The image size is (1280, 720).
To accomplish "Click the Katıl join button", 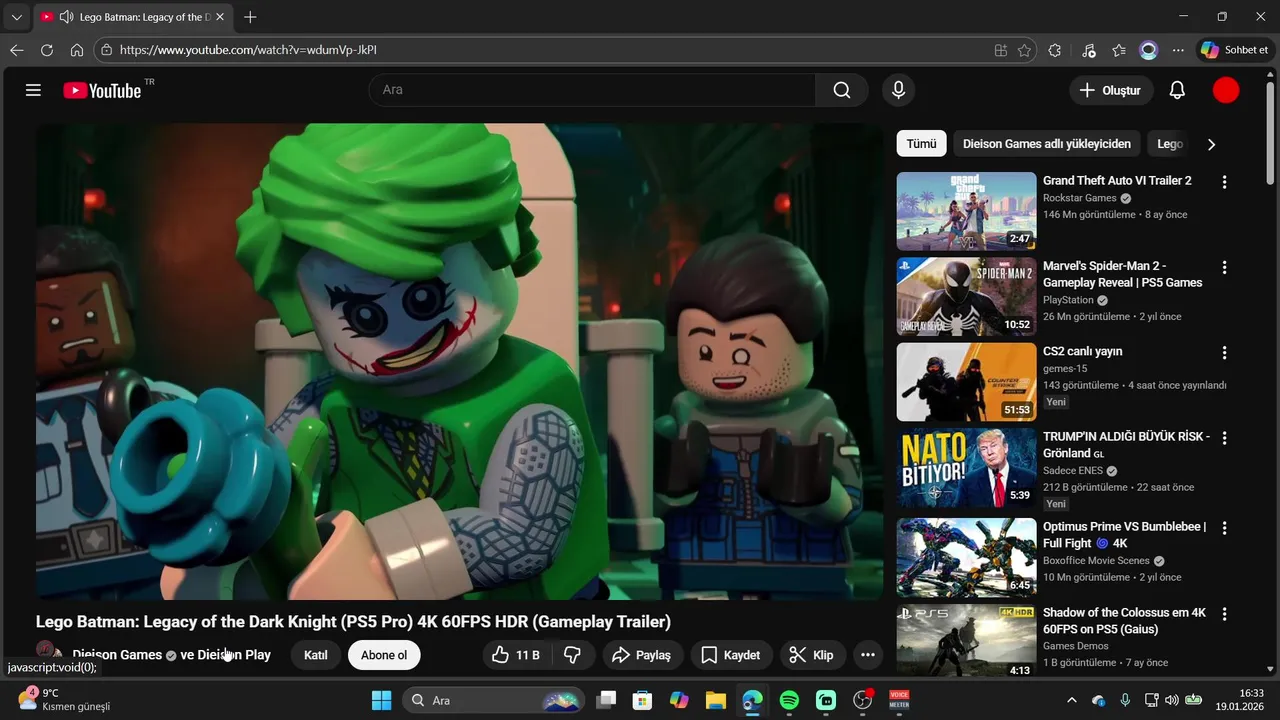I will (x=316, y=655).
